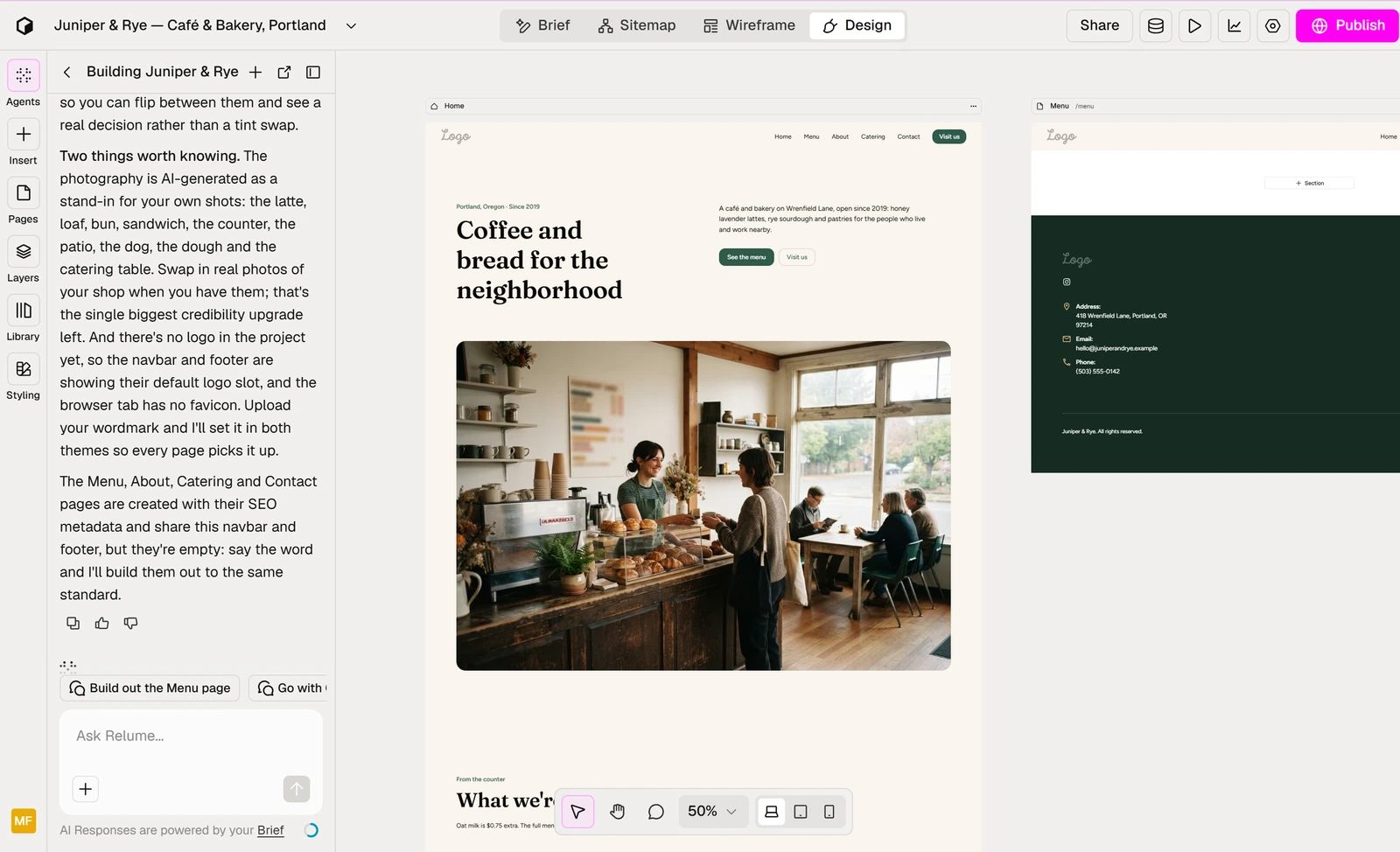Image resolution: width=1400 pixels, height=852 pixels.
Task: Switch to the Brief tab
Action: tap(542, 25)
